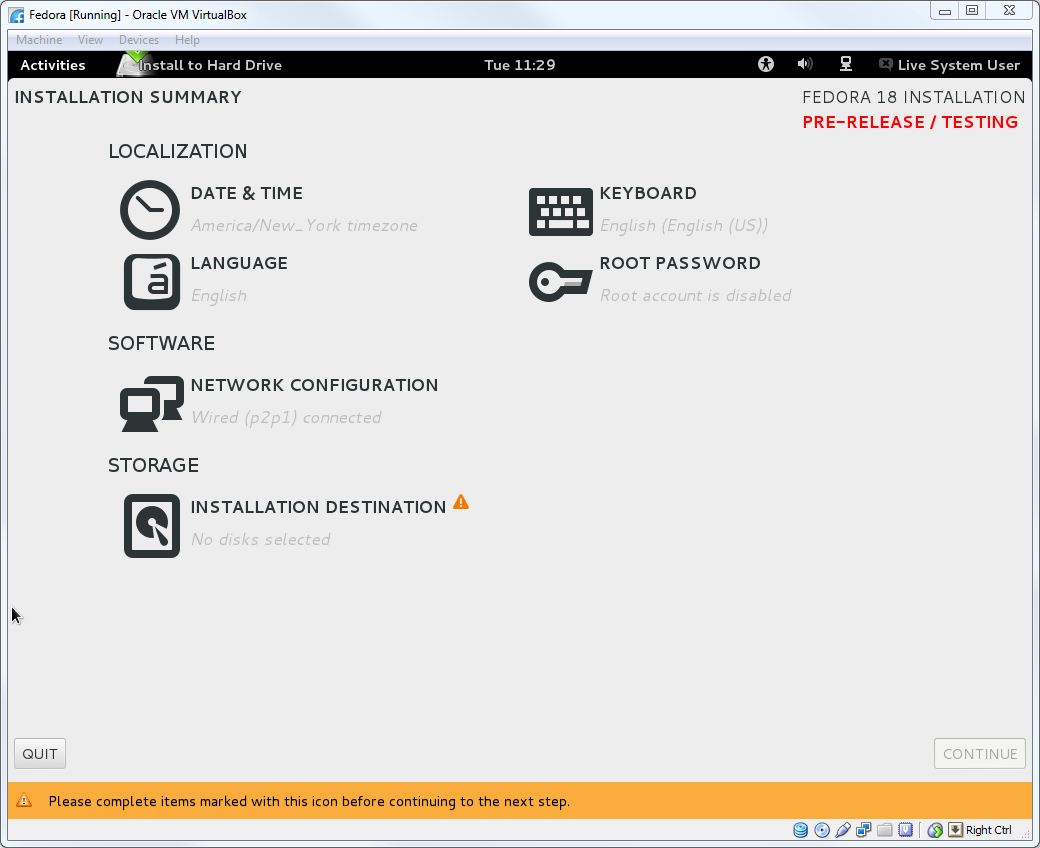Open the volume control in top bar
The width and height of the screenshot is (1040, 848).
pyautogui.click(x=805, y=64)
